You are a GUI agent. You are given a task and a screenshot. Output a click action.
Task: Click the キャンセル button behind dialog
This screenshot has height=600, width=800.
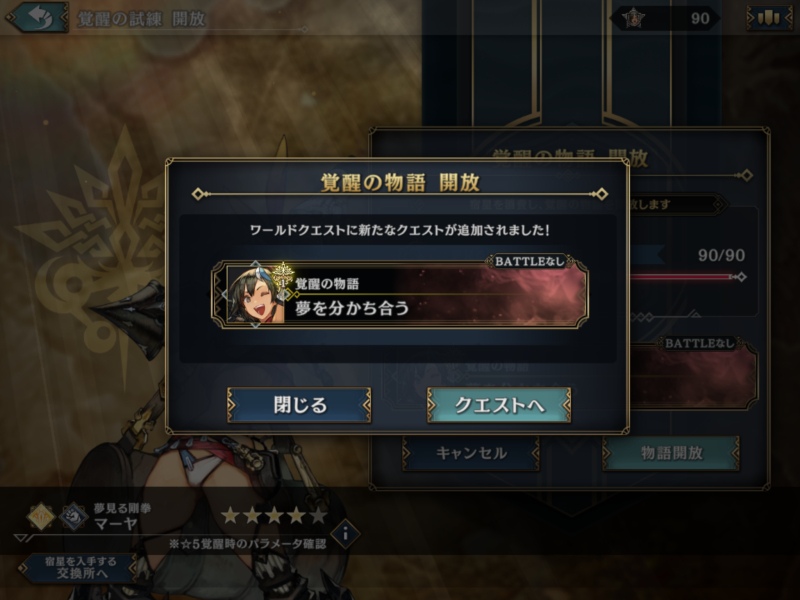[471, 453]
